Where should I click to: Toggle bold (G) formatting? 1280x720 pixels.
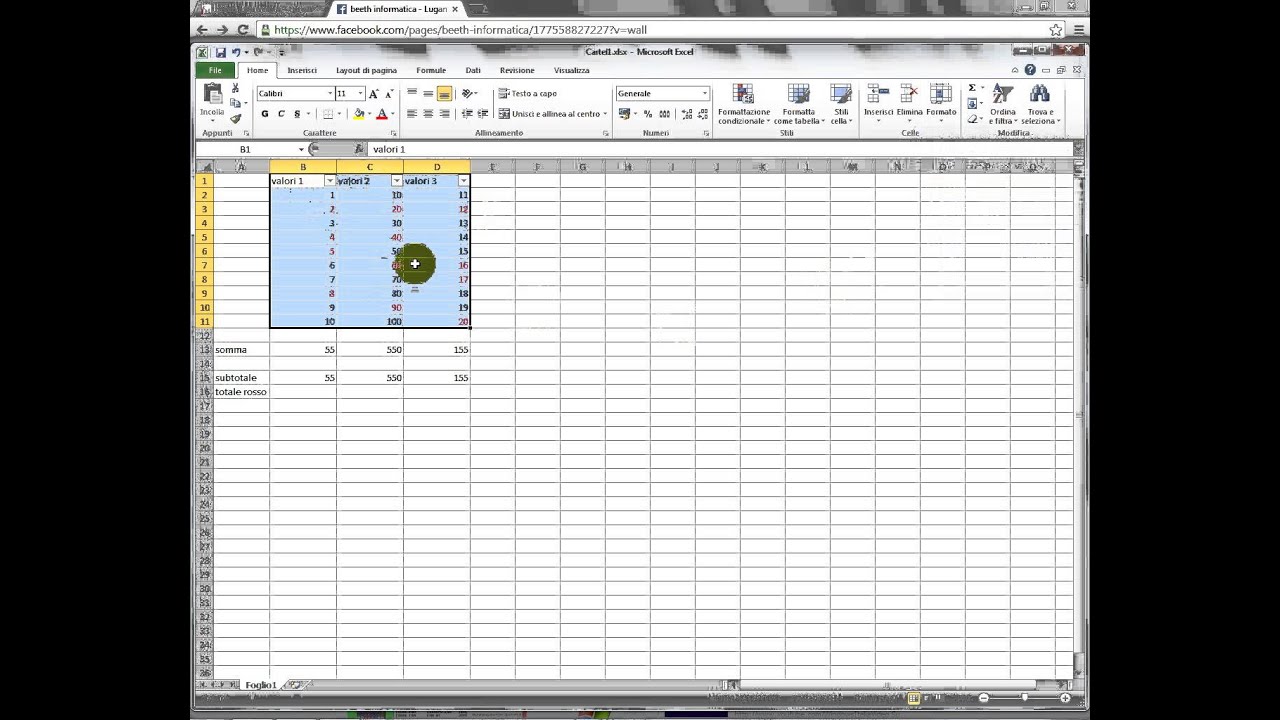265,114
